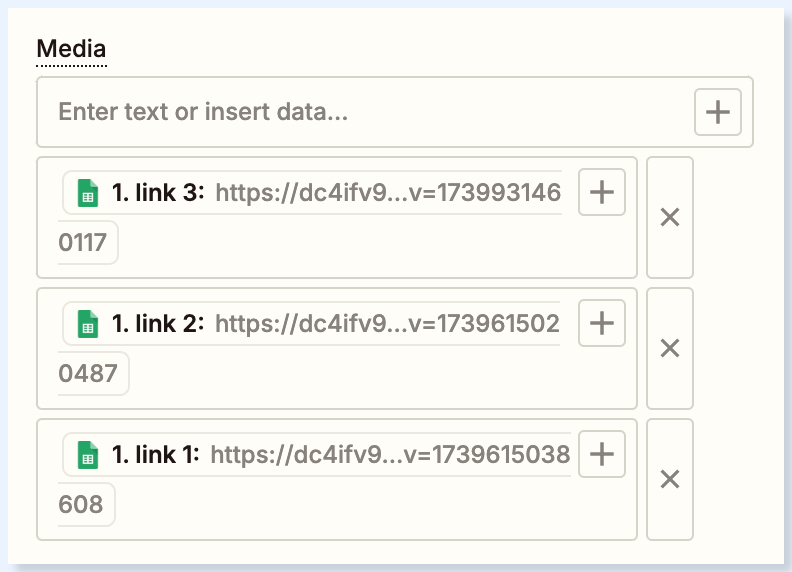
Task: Click the Google Sheets icon beside link 2
Action: (87, 323)
